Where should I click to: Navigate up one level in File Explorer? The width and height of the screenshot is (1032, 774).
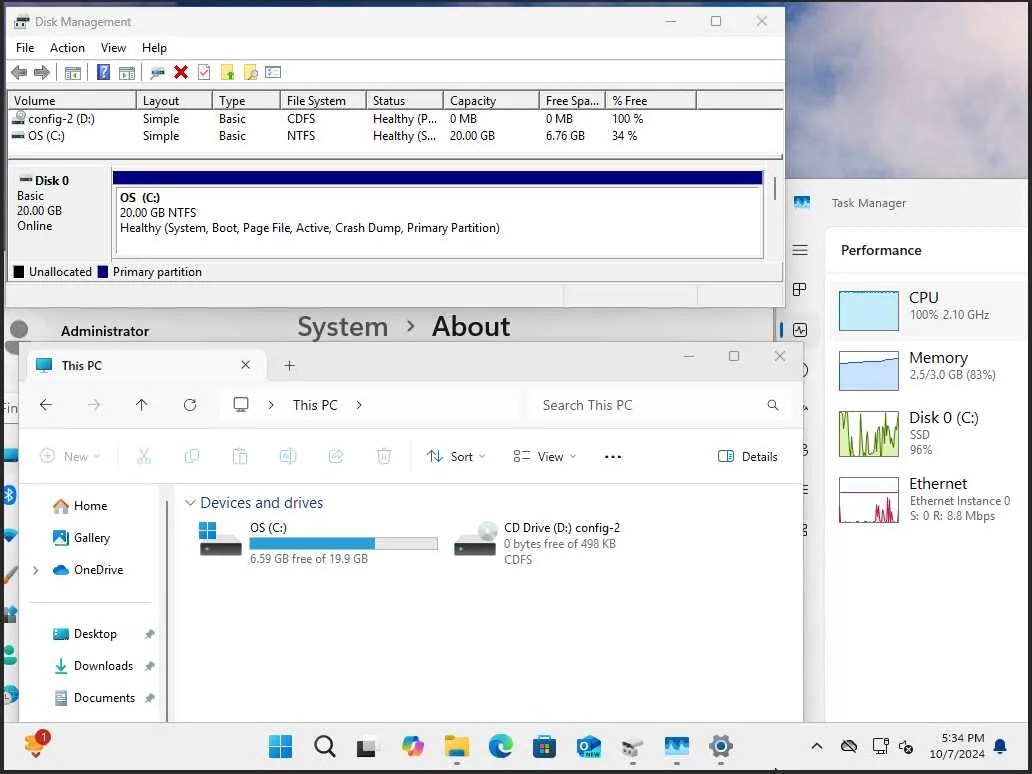(141, 404)
